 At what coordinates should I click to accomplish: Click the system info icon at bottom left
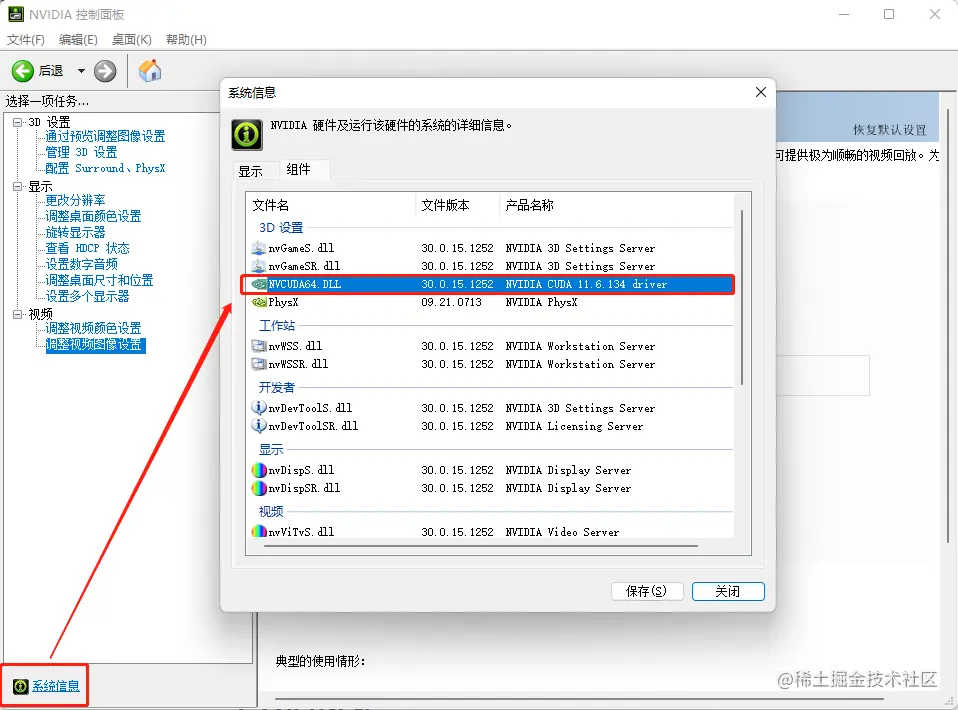(x=20, y=686)
